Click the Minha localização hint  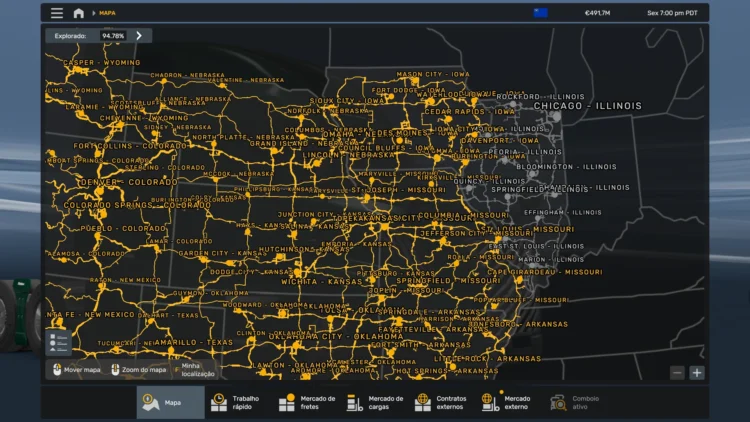coord(195,370)
